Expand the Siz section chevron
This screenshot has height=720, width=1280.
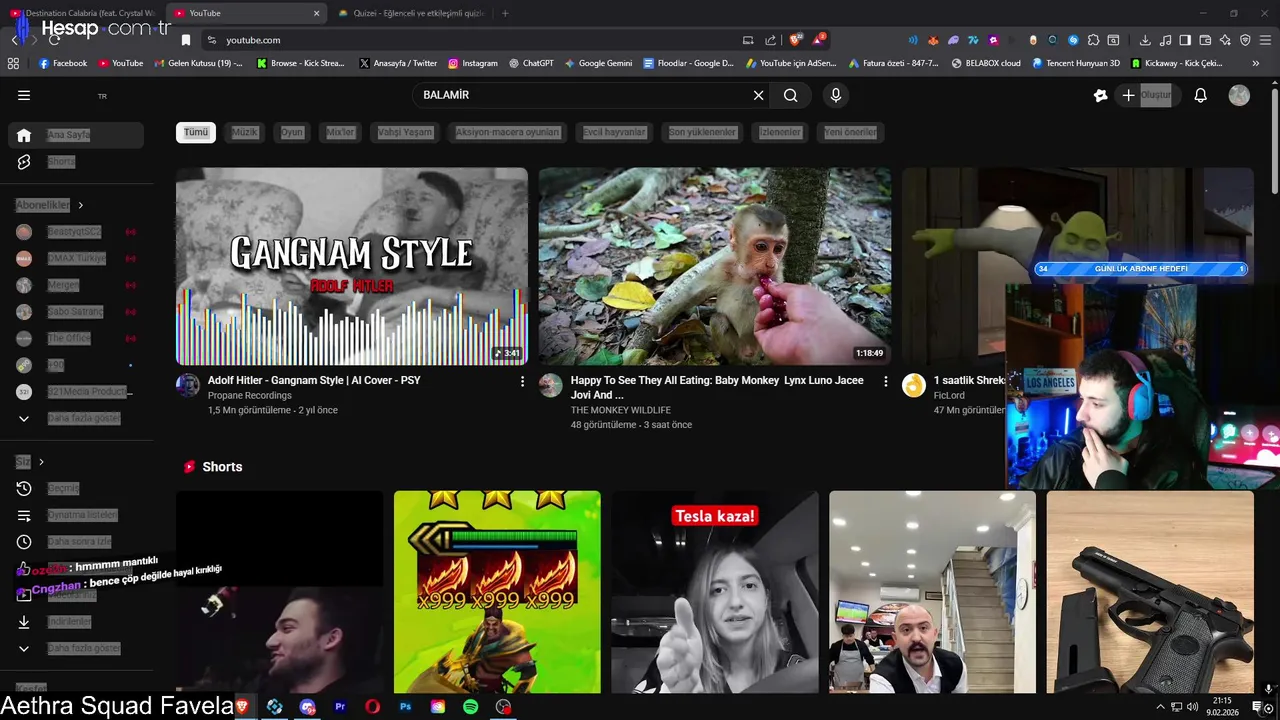pyautogui.click(x=41, y=462)
